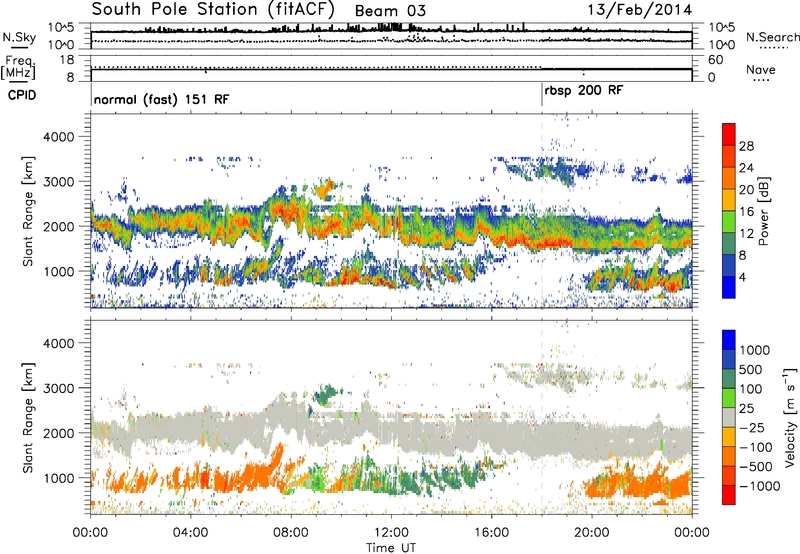Viewport: 800px width, 554px height.
Task: Click the '16' Power colorbar tick value
Action: tap(746, 212)
